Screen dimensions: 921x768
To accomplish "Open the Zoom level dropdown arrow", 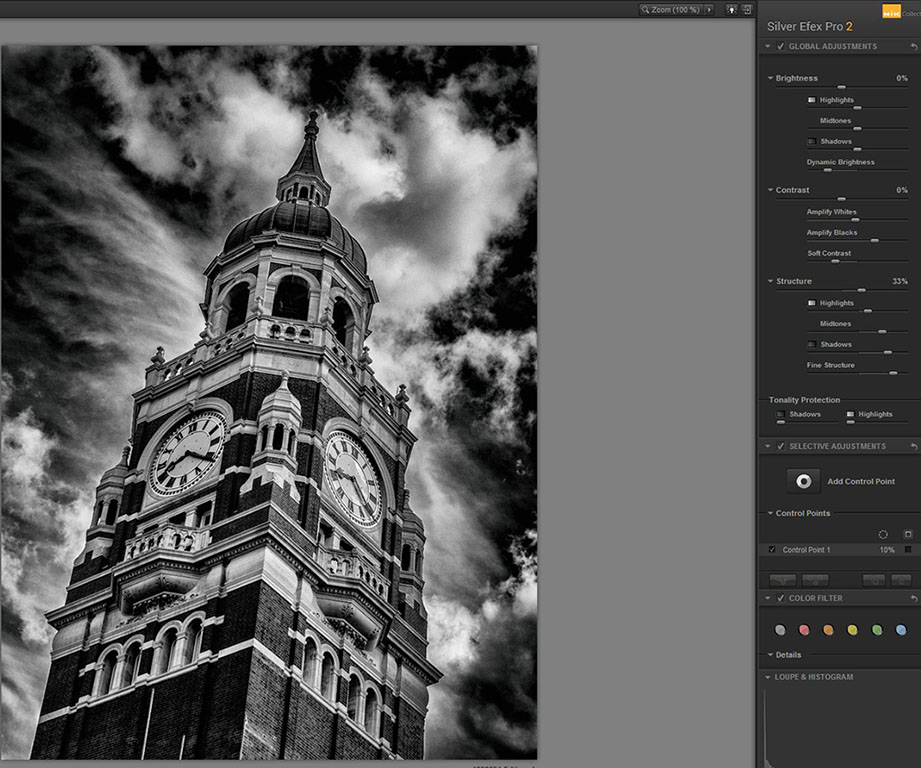I will coord(709,9).
